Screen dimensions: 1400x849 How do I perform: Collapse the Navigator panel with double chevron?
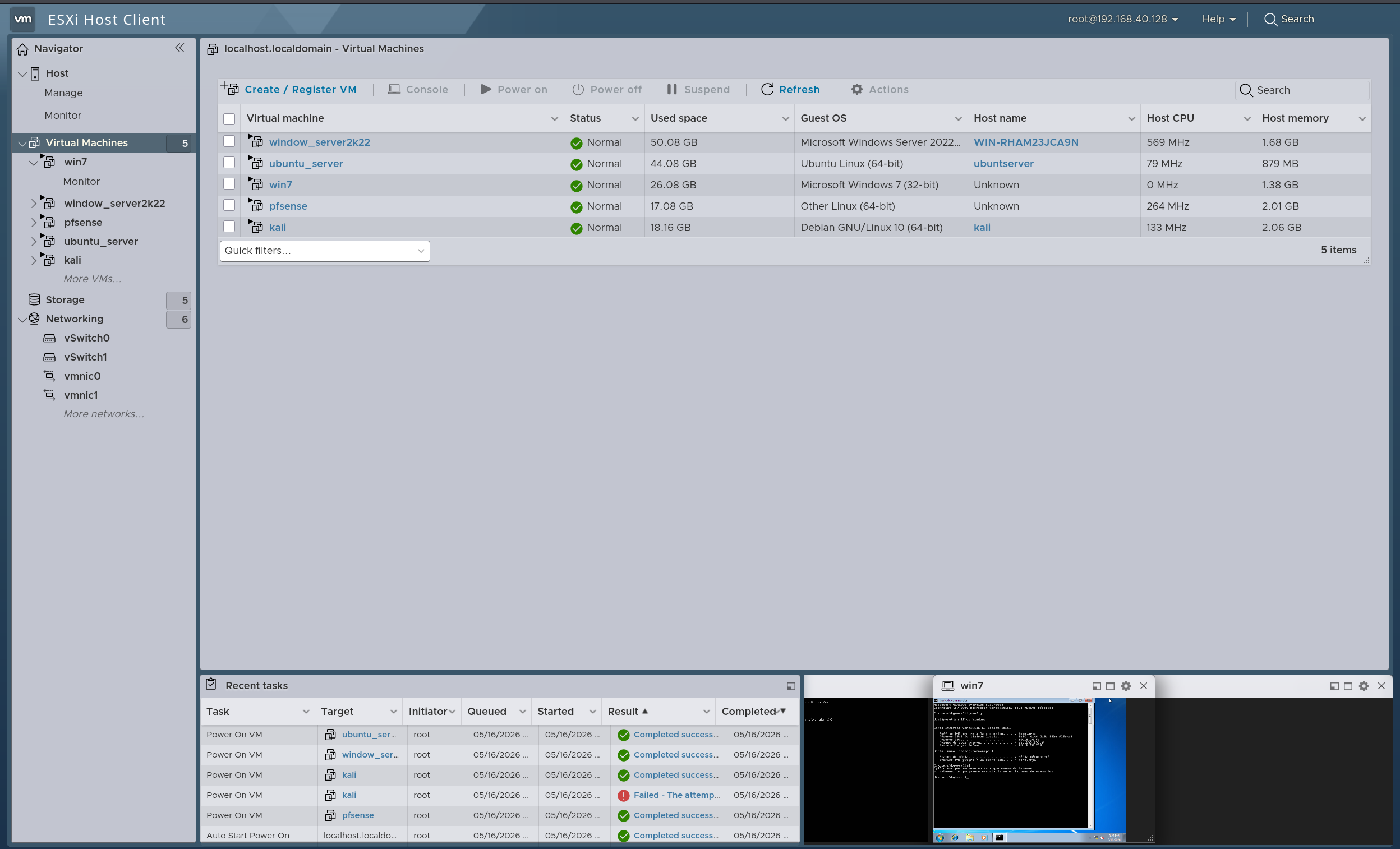pyautogui.click(x=179, y=48)
